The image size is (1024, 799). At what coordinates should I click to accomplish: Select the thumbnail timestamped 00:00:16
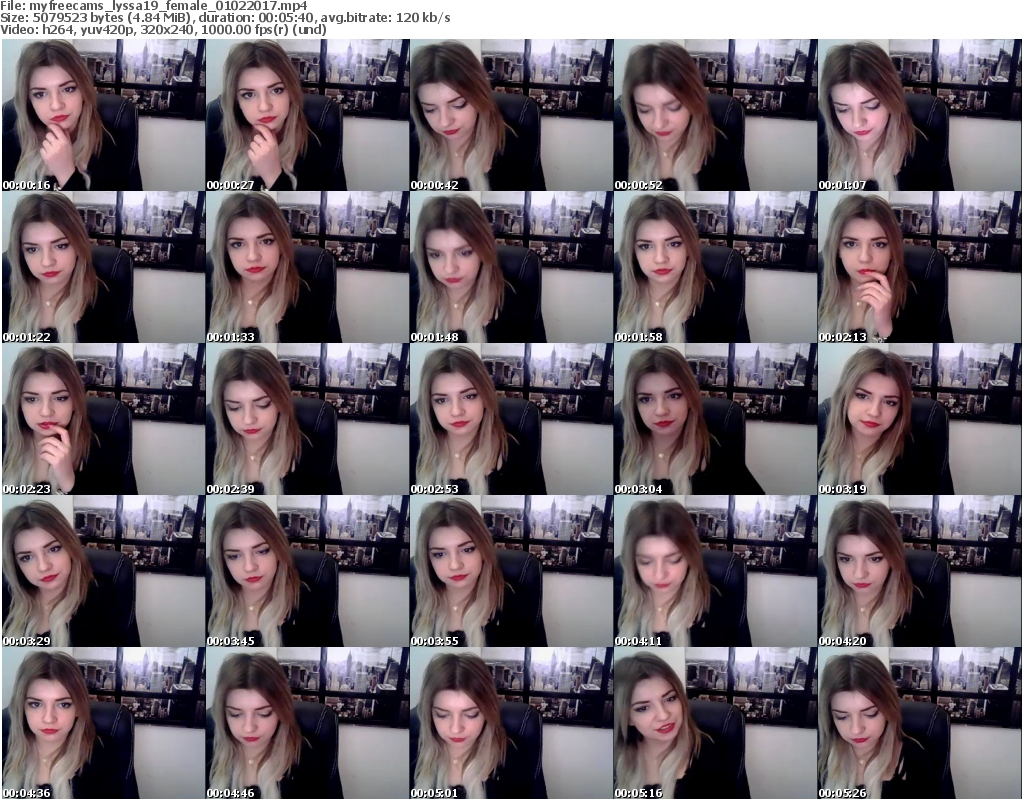point(104,115)
